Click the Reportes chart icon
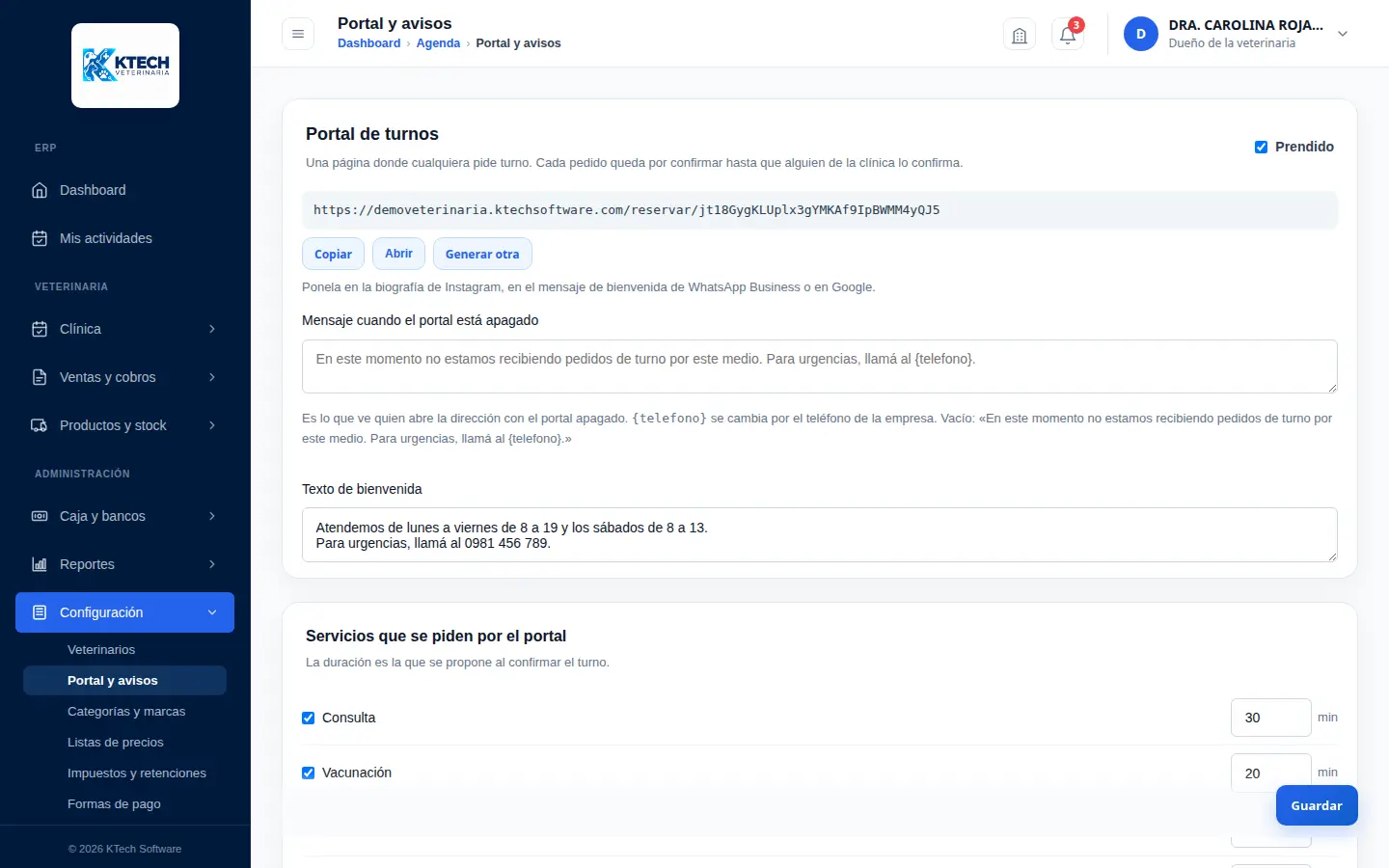 (40, 564)
